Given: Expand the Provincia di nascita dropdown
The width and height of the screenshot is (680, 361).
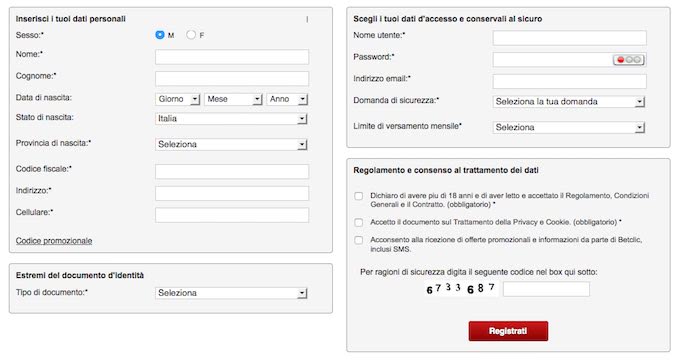Looking at the screenshot, I should coord(231,144).
